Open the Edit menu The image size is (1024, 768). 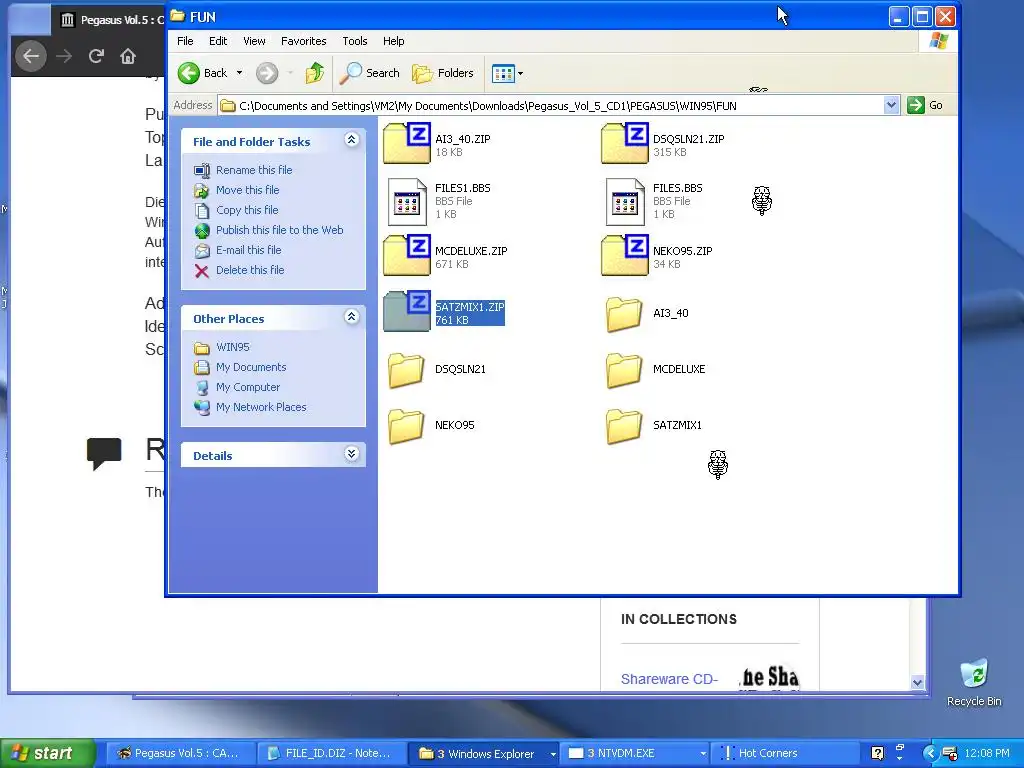click(218, 41)
